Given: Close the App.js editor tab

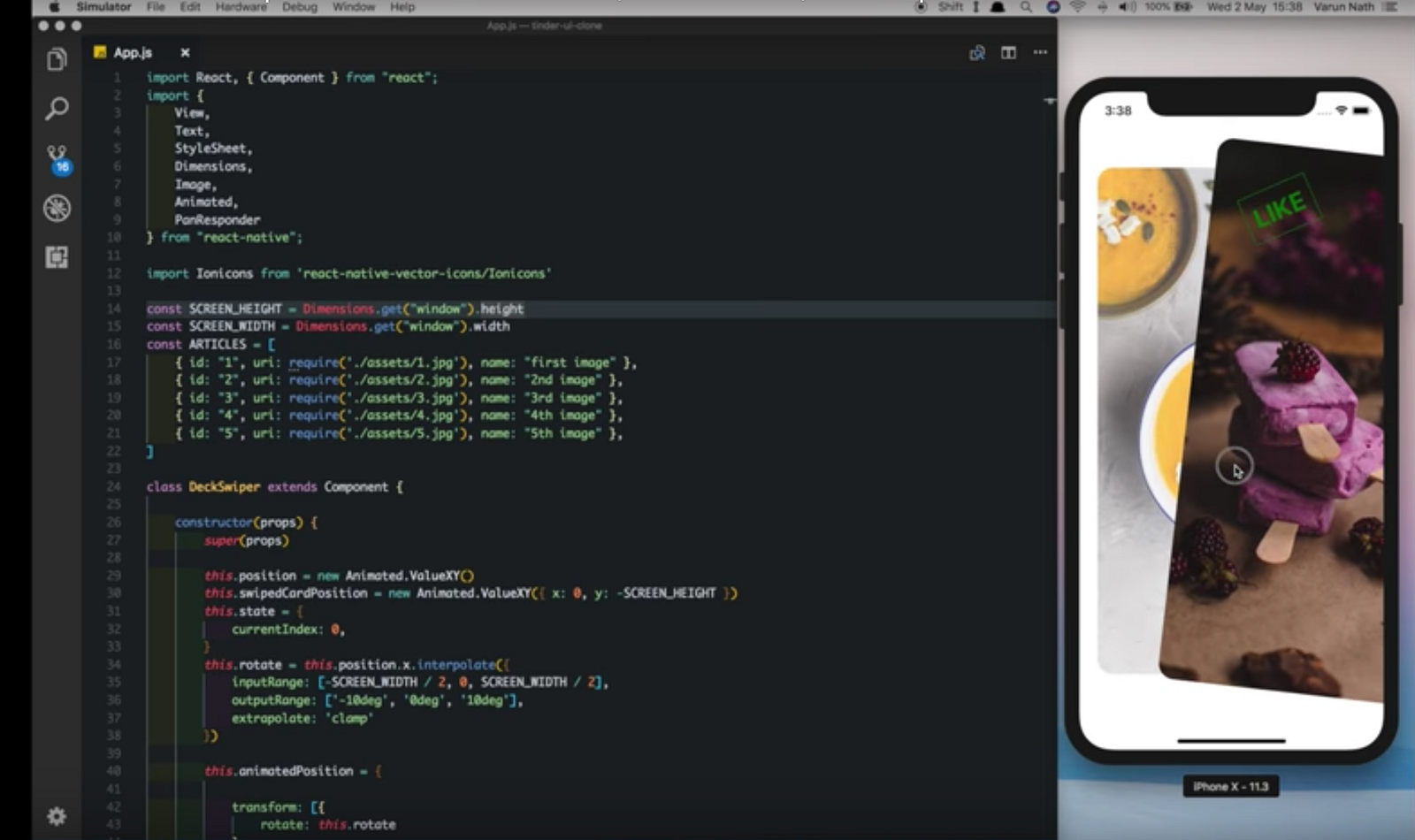Looking at the screenshot, I should pos(185,53).
